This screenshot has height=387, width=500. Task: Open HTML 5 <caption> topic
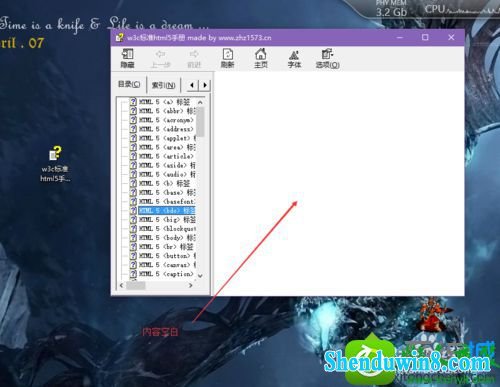tap(162, 274)
